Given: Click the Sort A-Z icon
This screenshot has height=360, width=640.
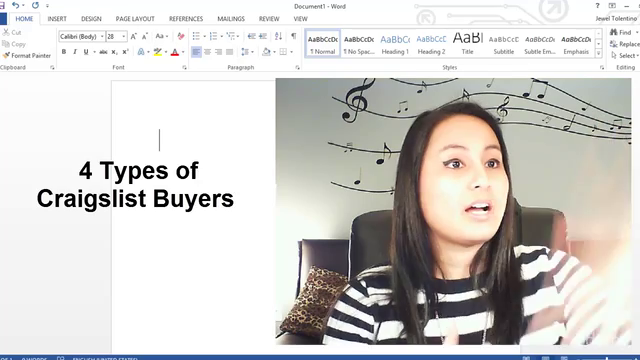Looking at the screenshot, I should [x=278, y=36].
